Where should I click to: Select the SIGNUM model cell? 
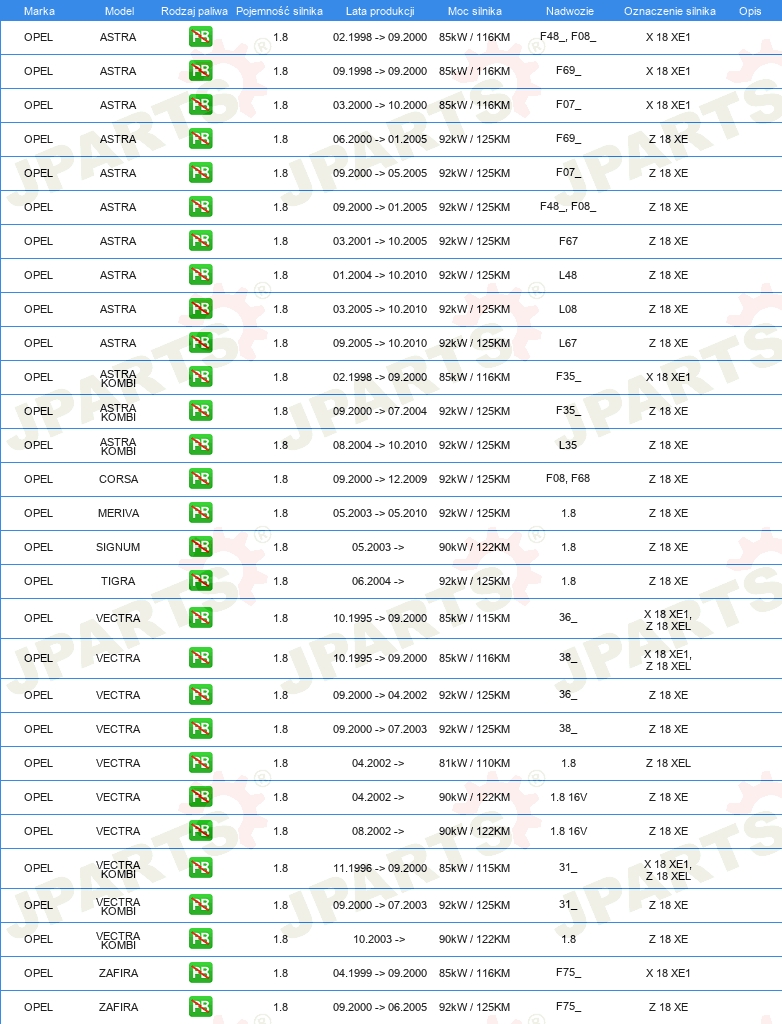118,547
